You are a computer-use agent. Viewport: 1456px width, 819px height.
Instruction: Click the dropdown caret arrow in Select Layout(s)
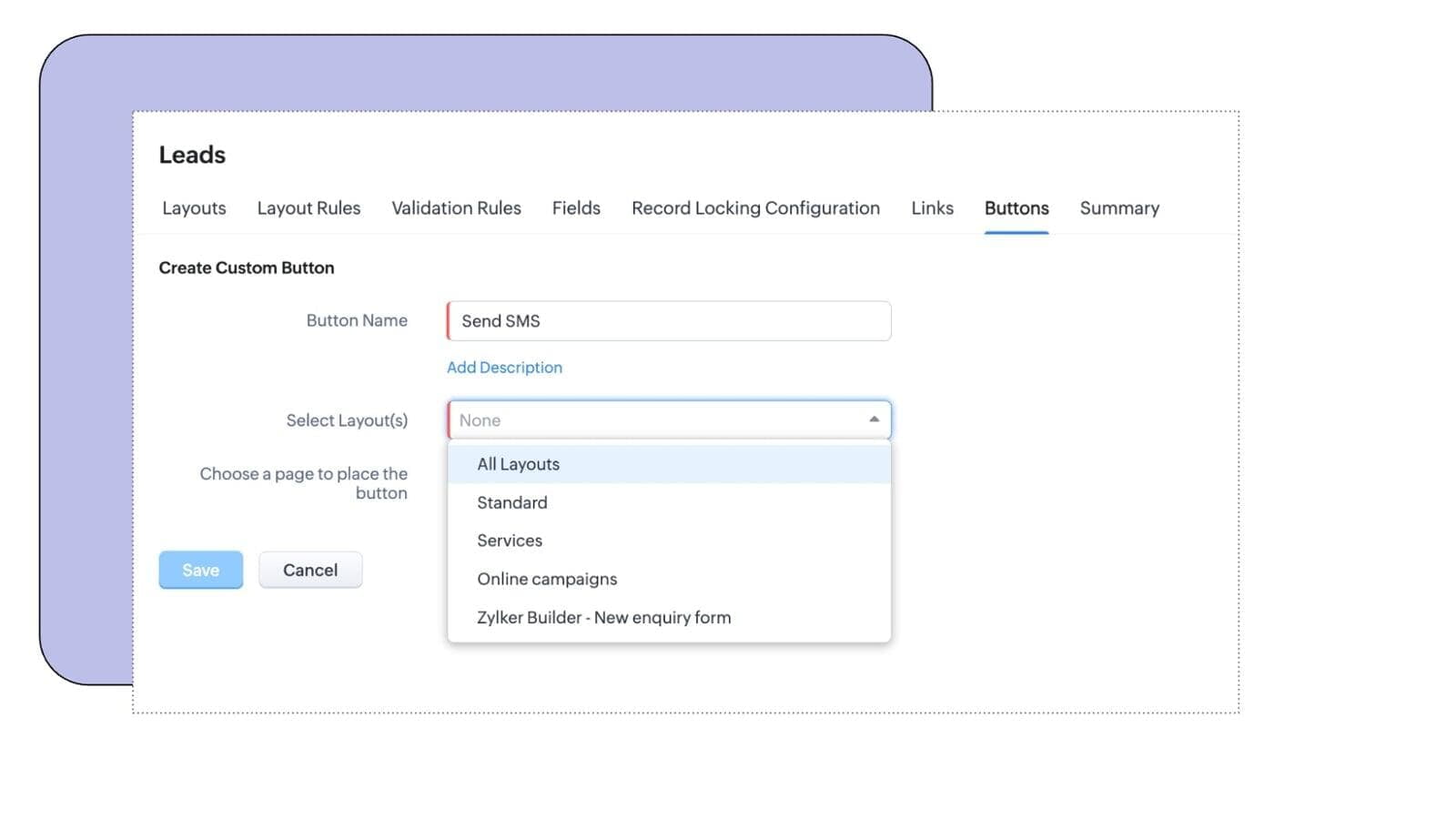coord(874,420)
